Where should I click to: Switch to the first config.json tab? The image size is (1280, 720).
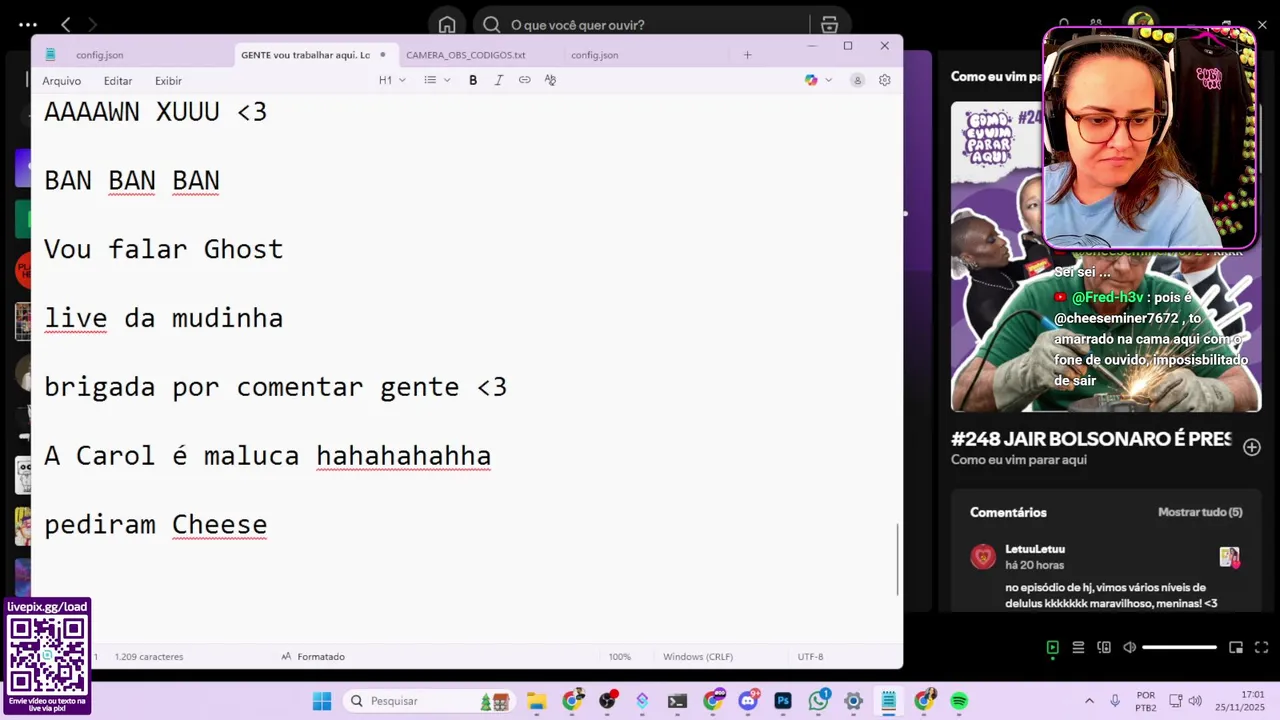coord(100,55)
